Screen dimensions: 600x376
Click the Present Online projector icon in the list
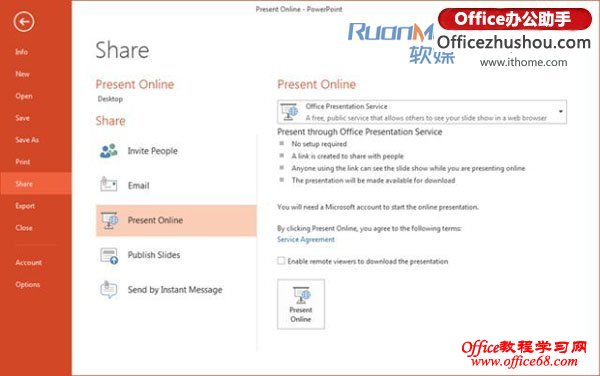coord(109,220)
